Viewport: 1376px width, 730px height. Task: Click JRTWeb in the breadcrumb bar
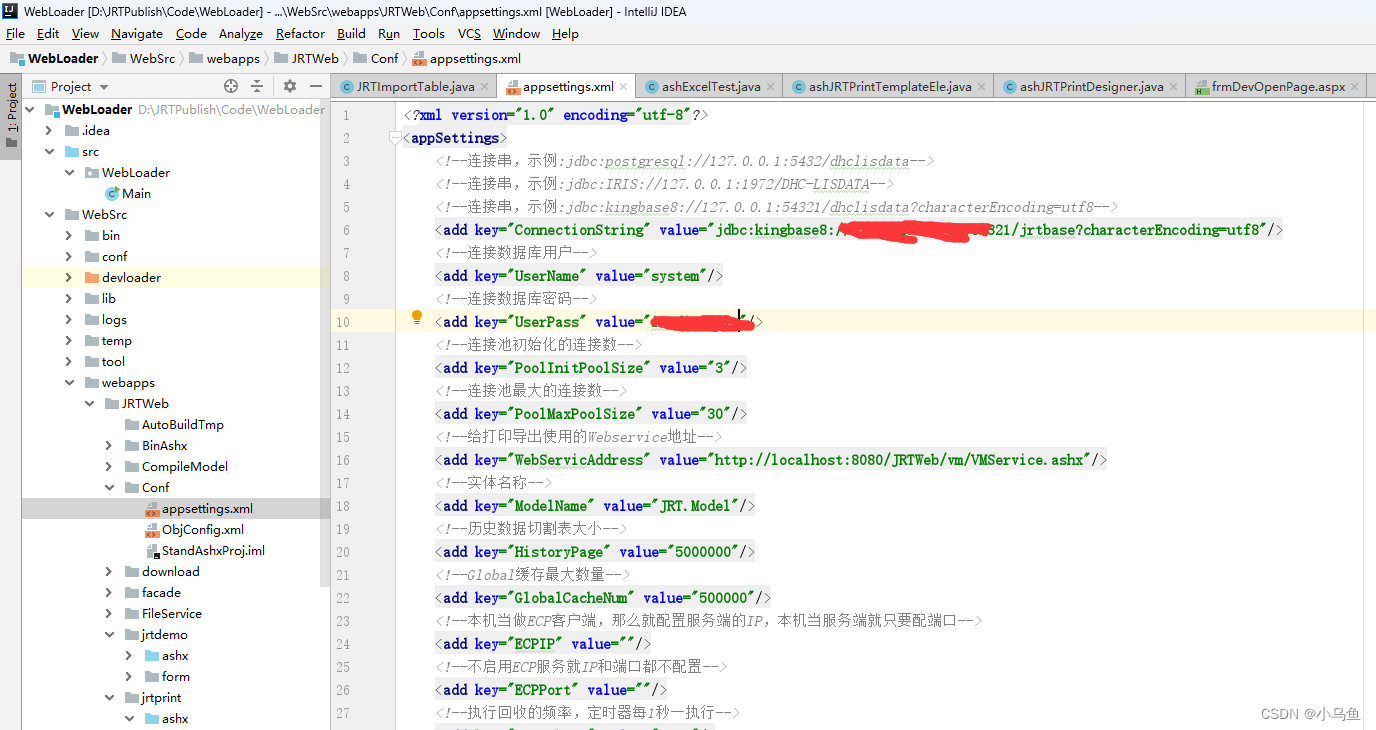[306, 58]
